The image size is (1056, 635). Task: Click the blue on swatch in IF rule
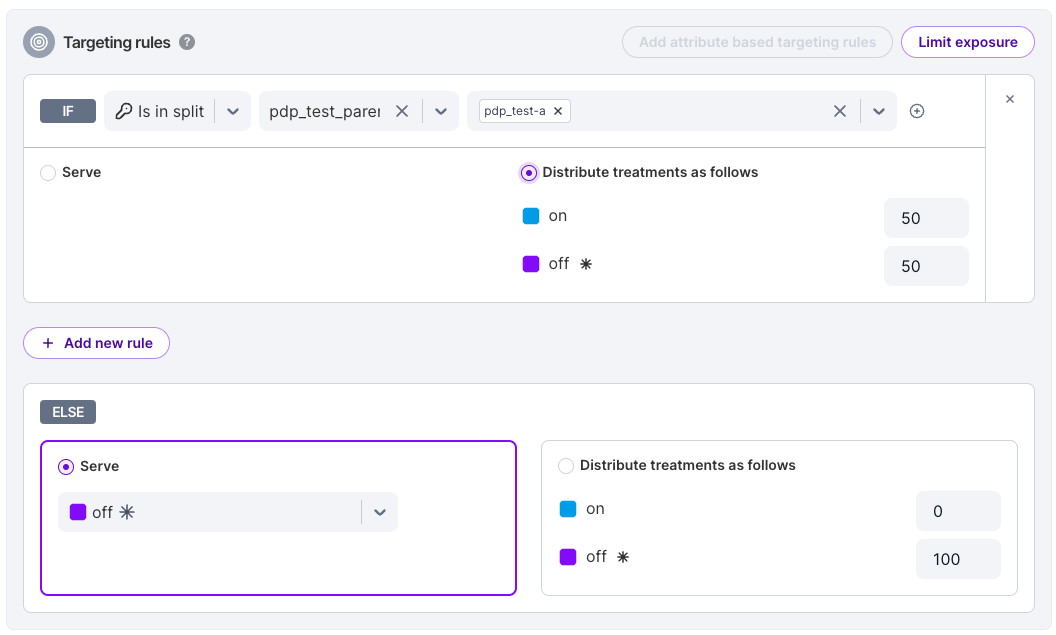[531, 216]
